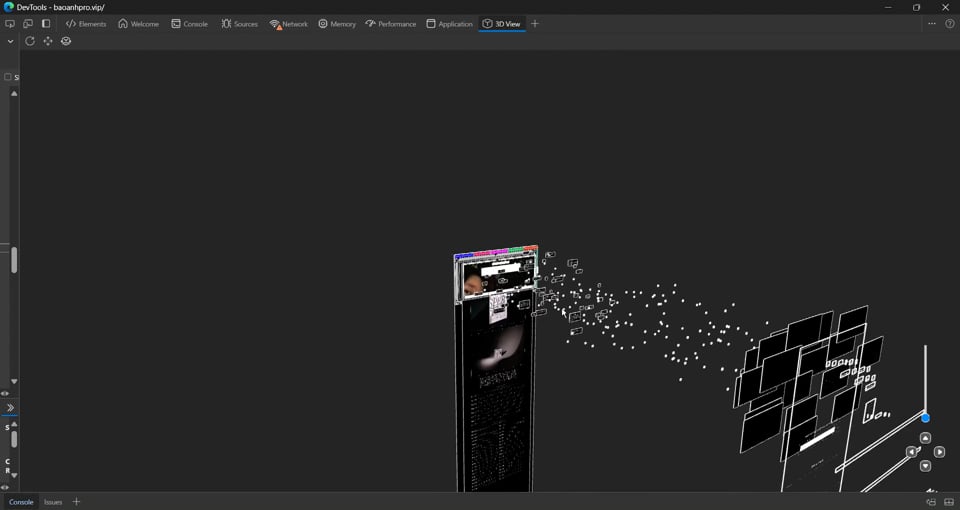
Task: Select the 3D View tab
Action: (501, 24)
